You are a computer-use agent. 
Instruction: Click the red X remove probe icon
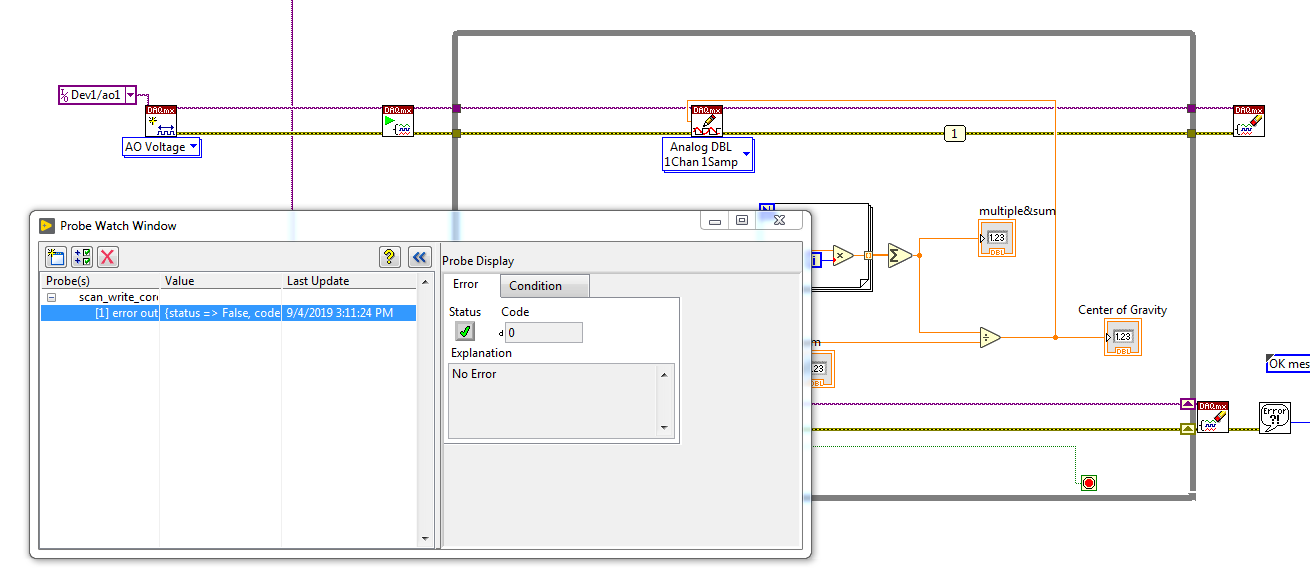point(107,257)
